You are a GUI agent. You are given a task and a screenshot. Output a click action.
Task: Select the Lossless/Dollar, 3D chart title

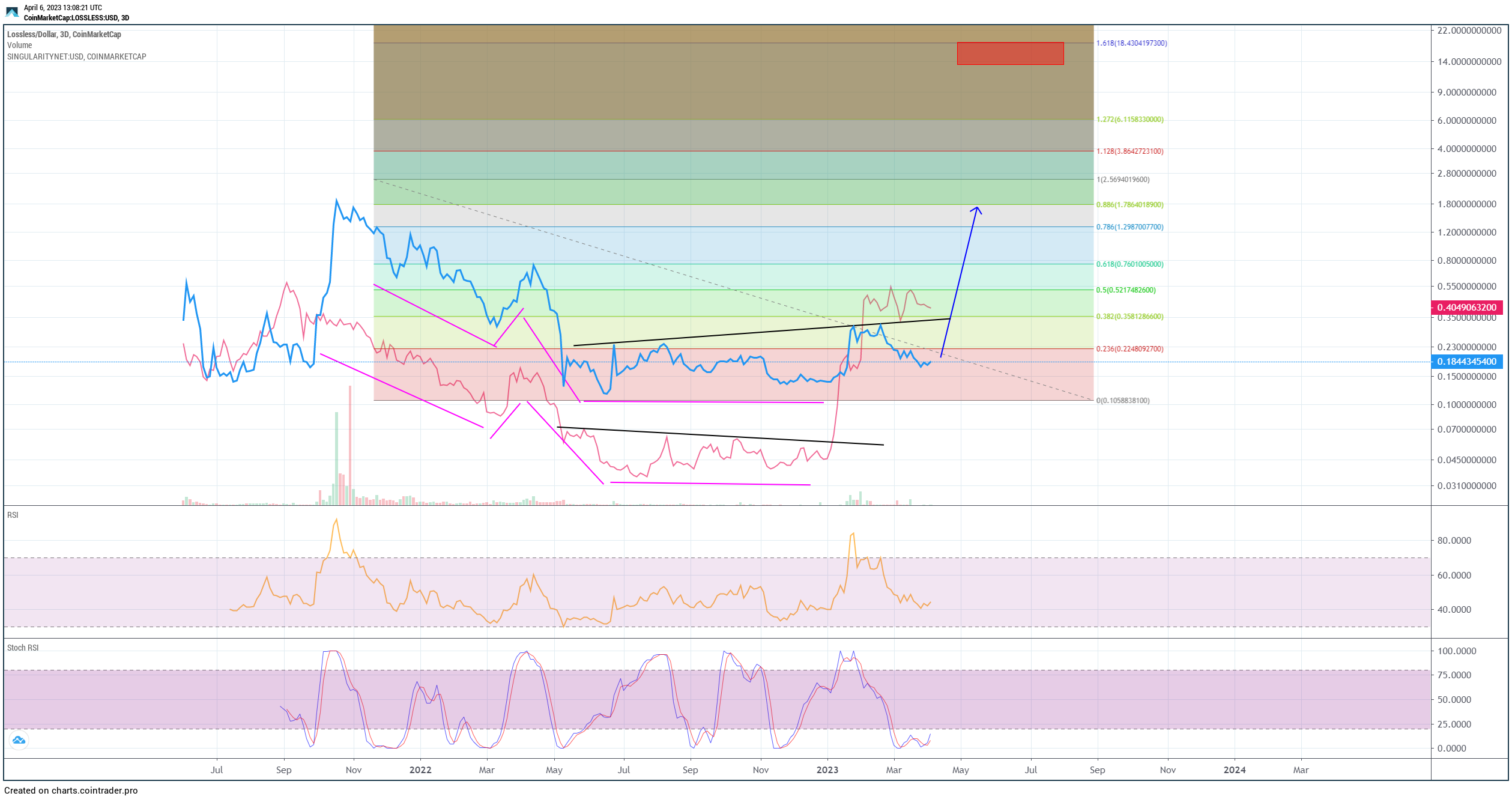pos(64,34)
